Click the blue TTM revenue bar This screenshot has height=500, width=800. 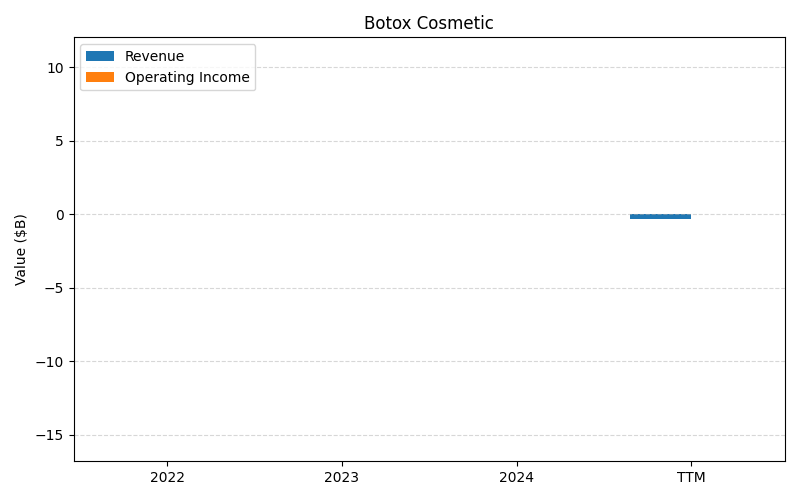click(660, 217)
